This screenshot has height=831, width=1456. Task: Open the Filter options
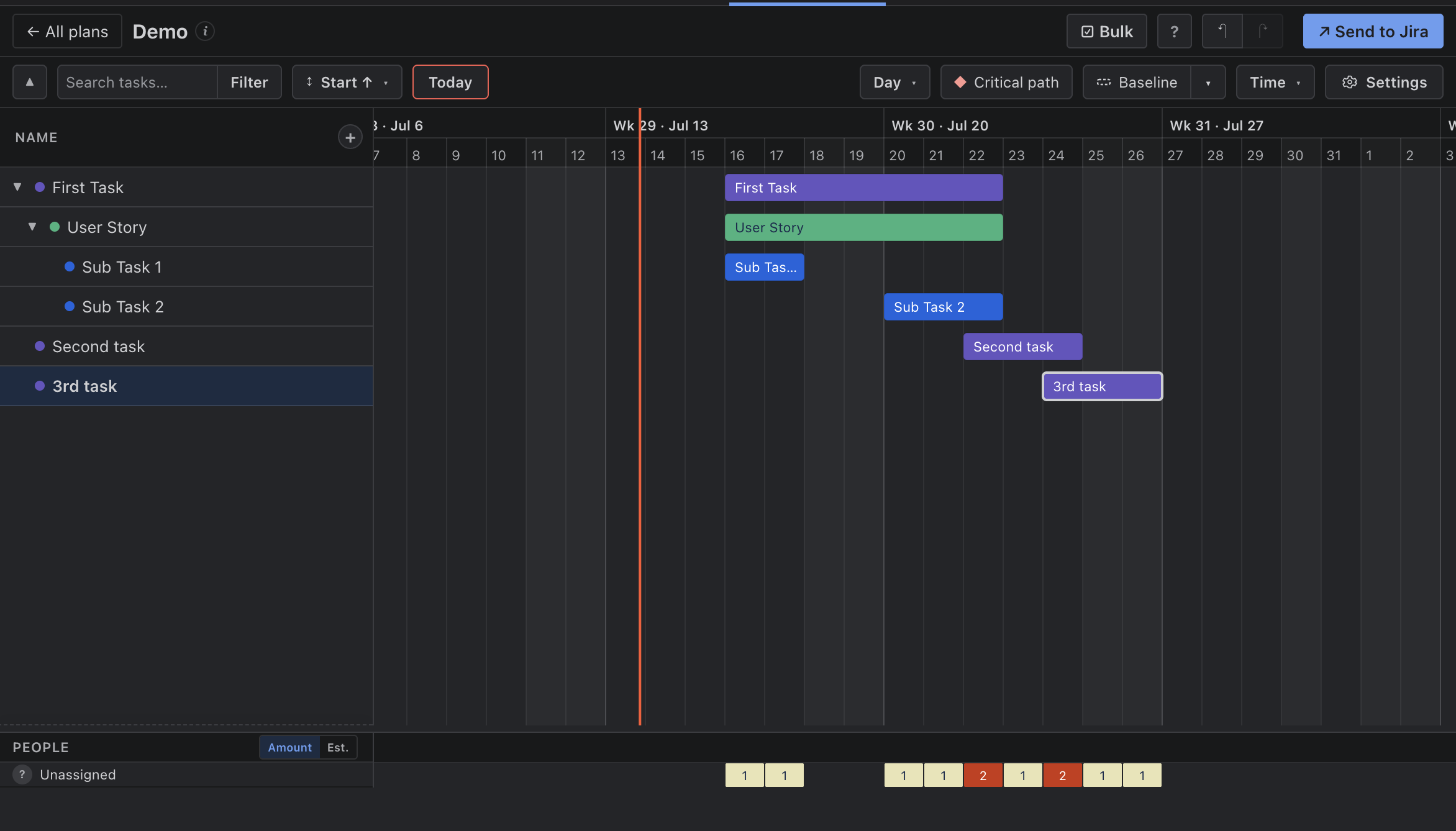pyautogui.click(x=249, y=82)
